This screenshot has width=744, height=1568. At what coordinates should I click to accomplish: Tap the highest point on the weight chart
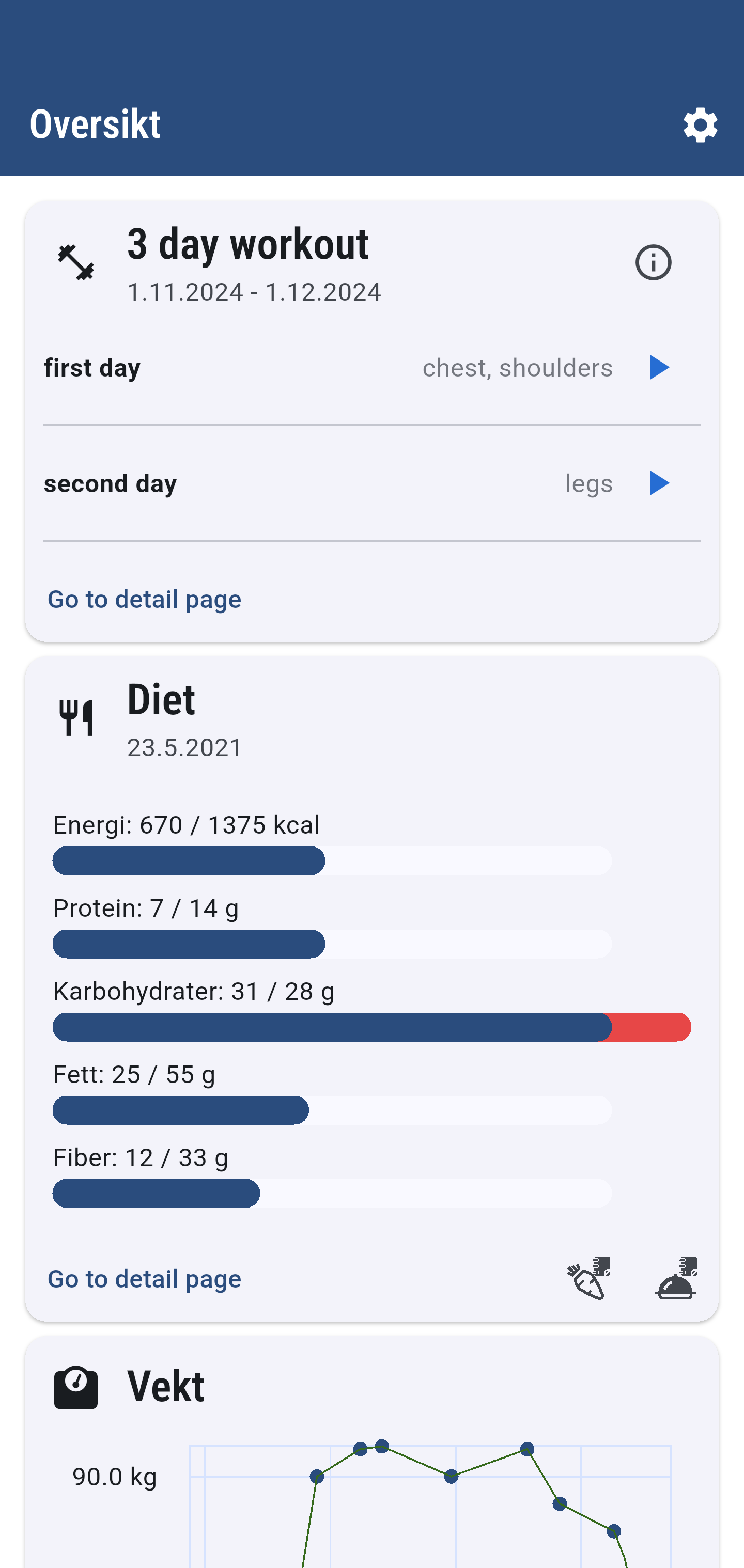pos(382,1446)
